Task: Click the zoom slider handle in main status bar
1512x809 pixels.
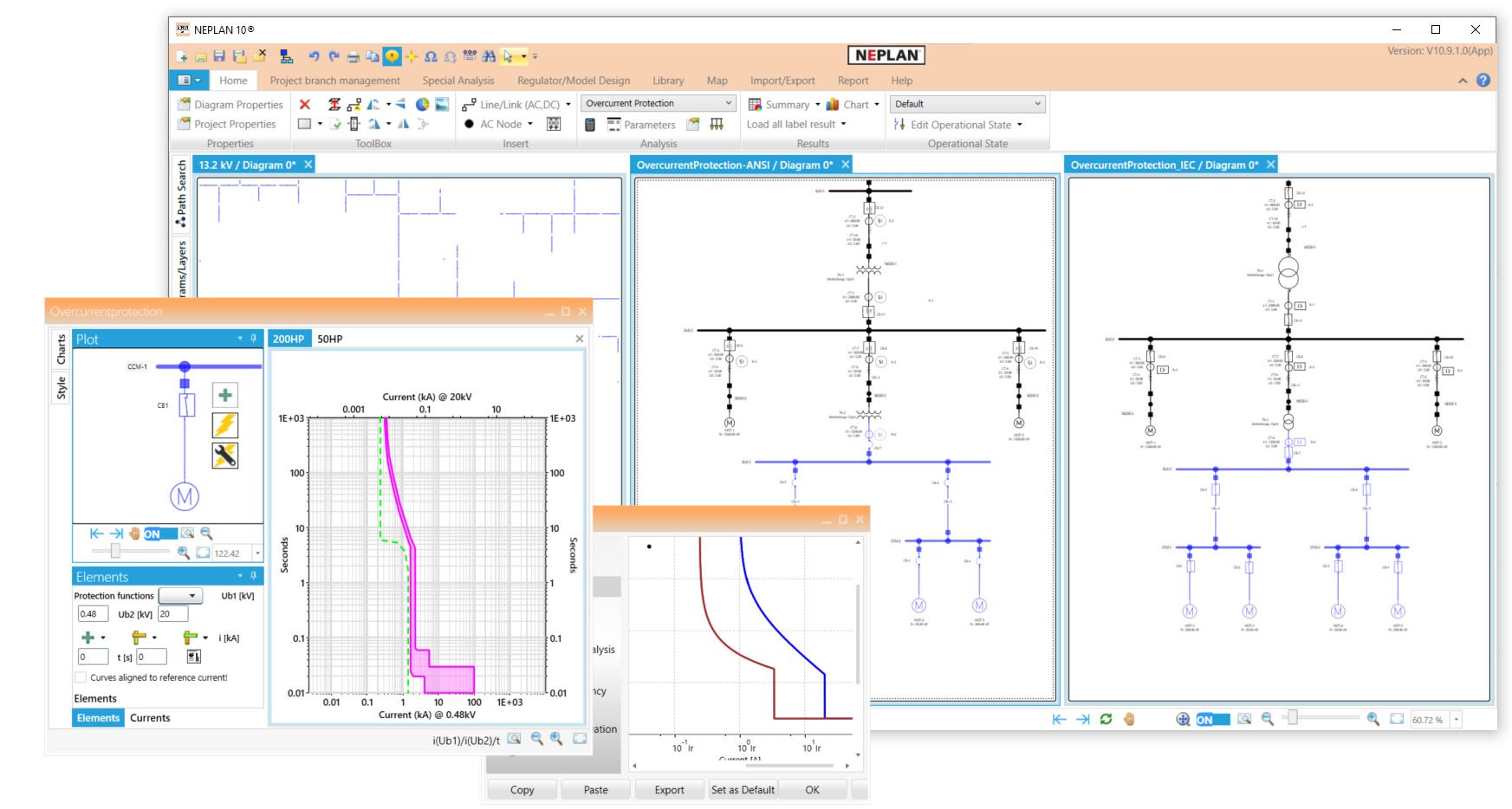Action: (x=1291, y=717)
